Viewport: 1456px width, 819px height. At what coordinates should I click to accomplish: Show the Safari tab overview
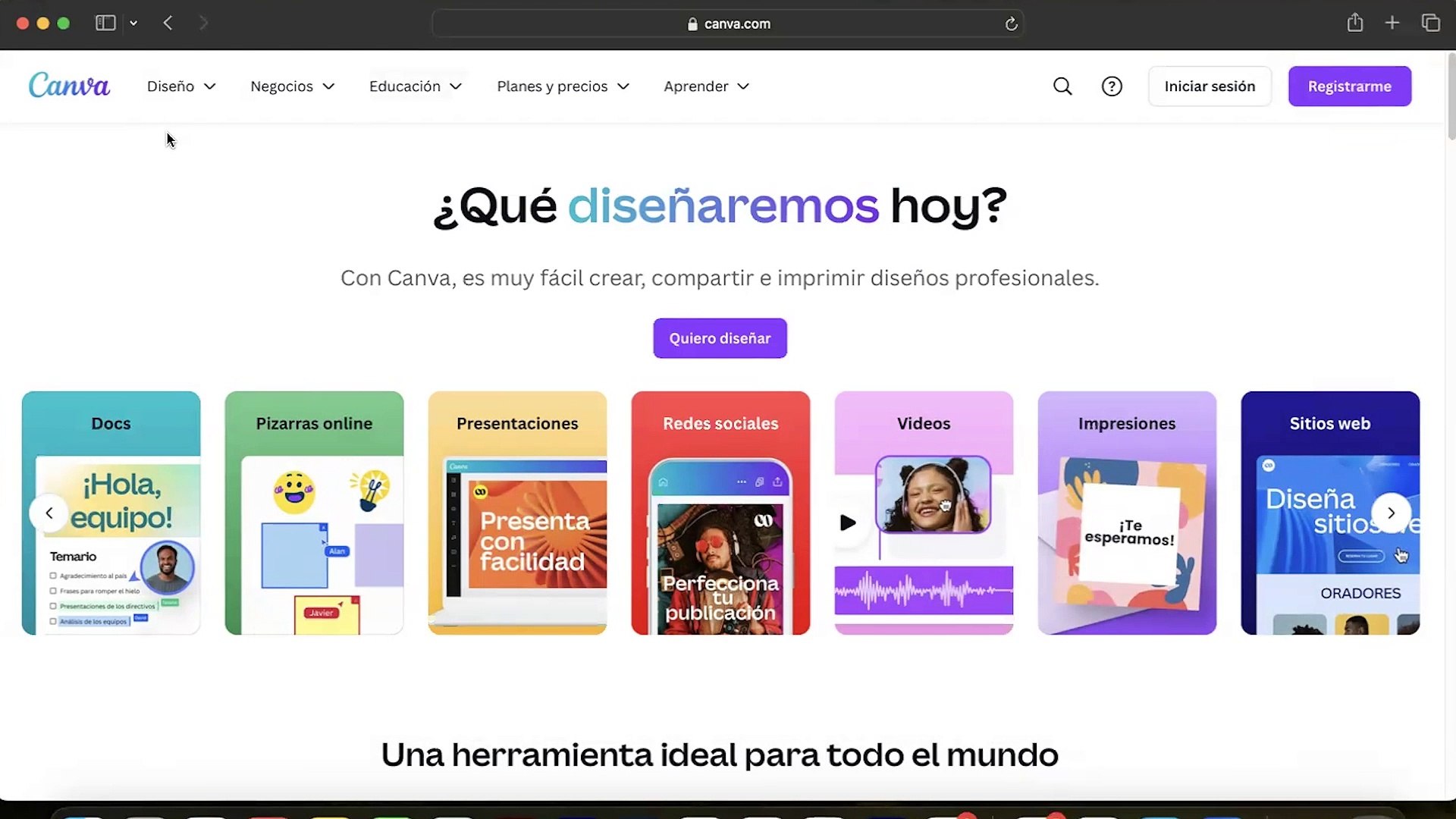coord(1432,23)
